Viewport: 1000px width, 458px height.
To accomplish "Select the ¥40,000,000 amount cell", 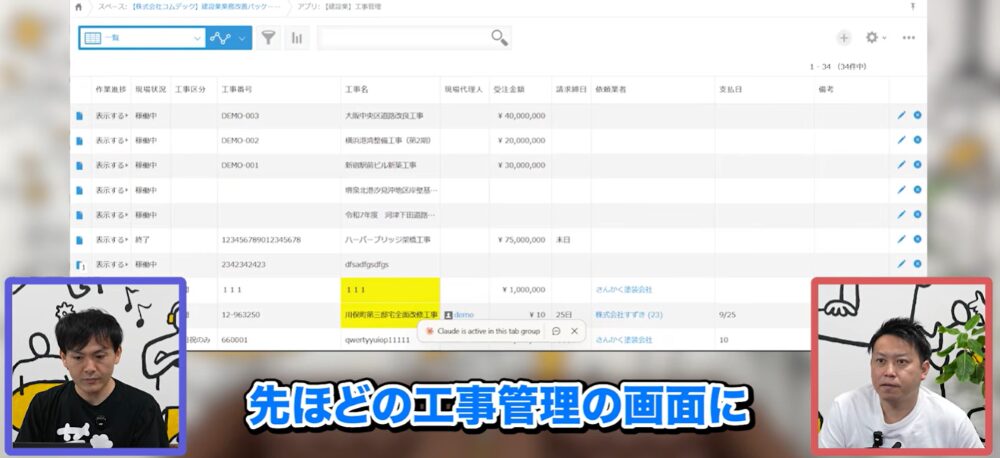I will pos(521,116).
